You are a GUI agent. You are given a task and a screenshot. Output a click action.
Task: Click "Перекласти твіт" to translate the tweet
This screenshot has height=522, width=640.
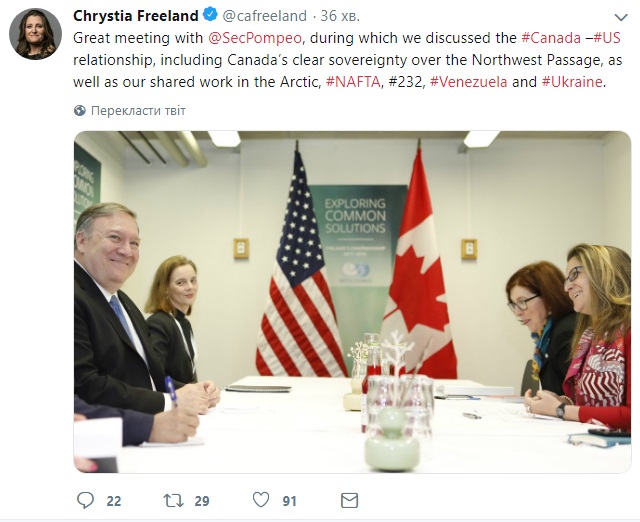138,111
